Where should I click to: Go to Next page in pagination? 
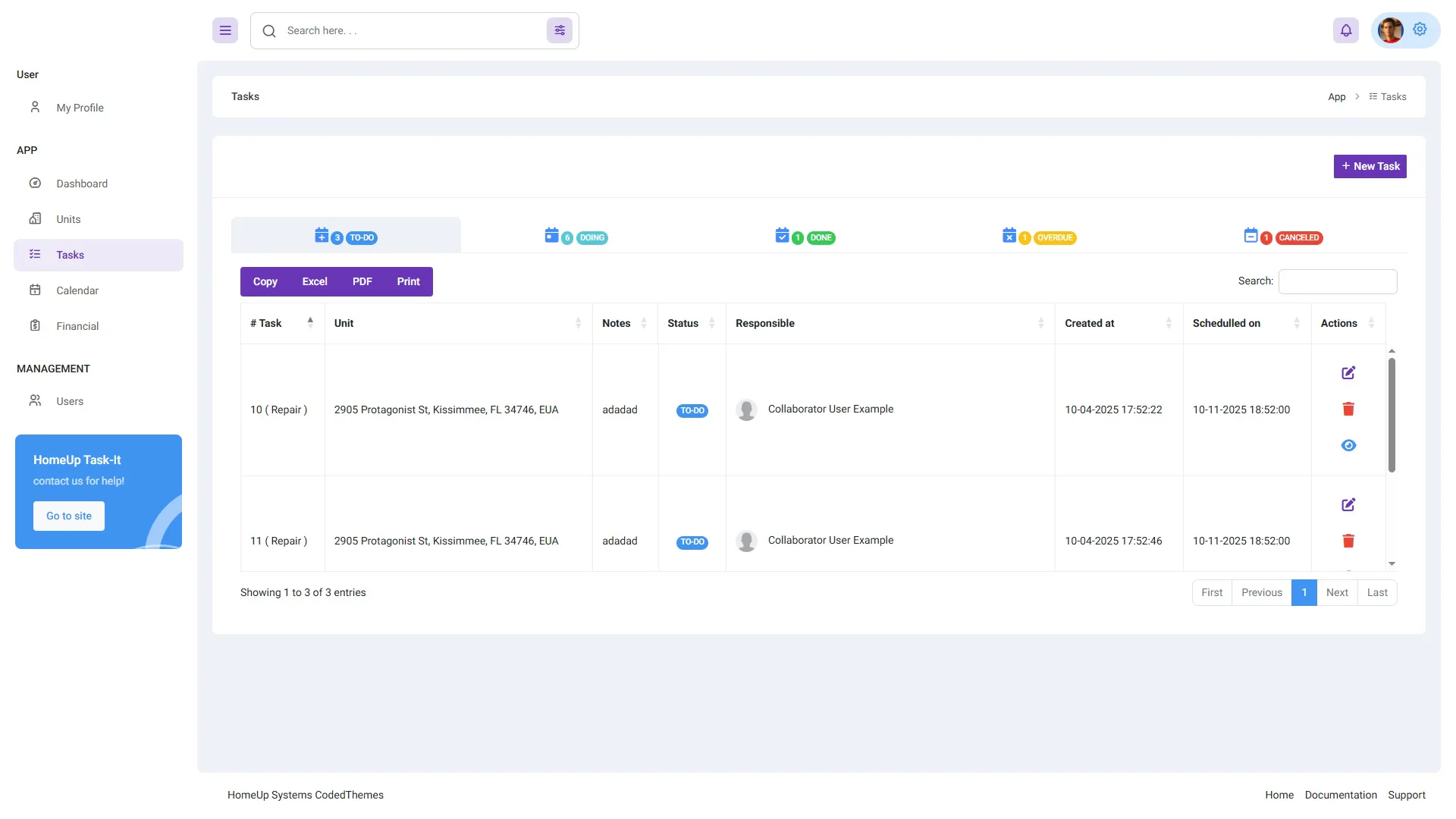tap(1337, 593)
